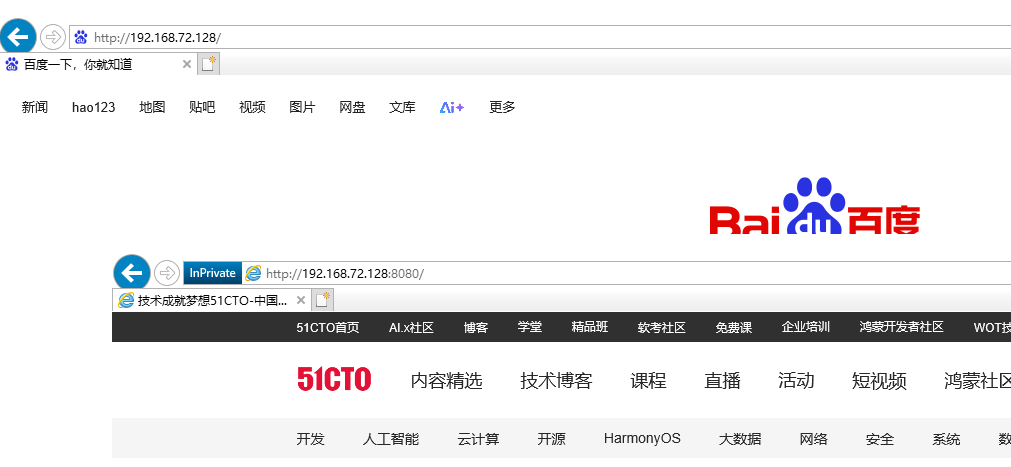The image size is (1011, 467).
Task: Open the 图片 link on Baidu
Action: point(302,108)
